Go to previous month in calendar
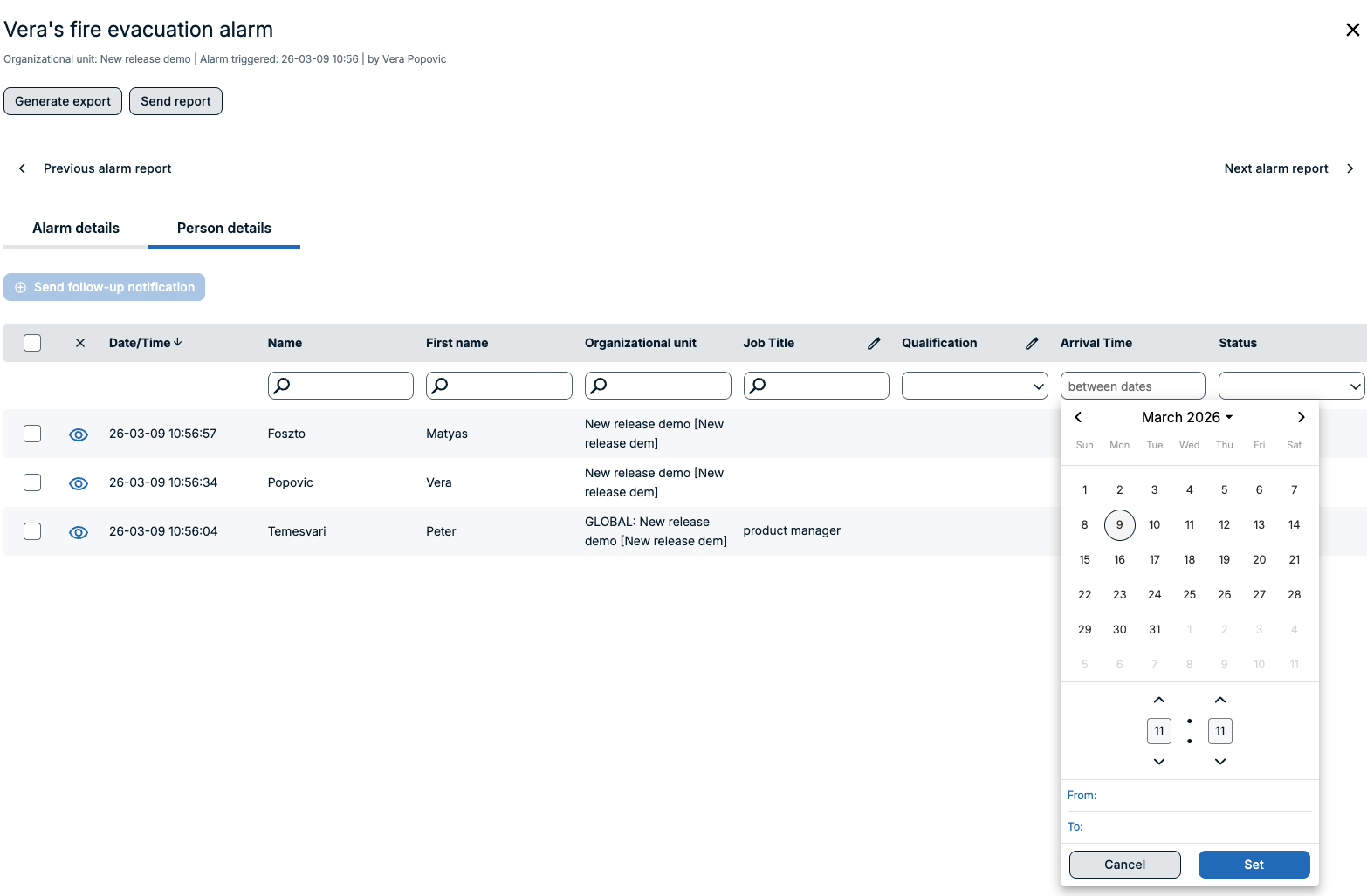The height and width of the screenshot is (896, 1367). pos(1078,417)
